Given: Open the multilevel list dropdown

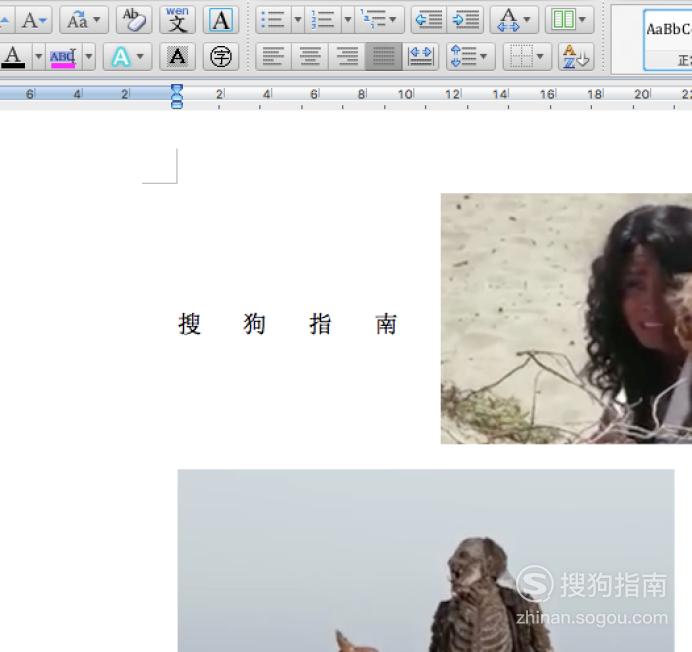Looking at the screenshot, I should click(x=379, y=20).
